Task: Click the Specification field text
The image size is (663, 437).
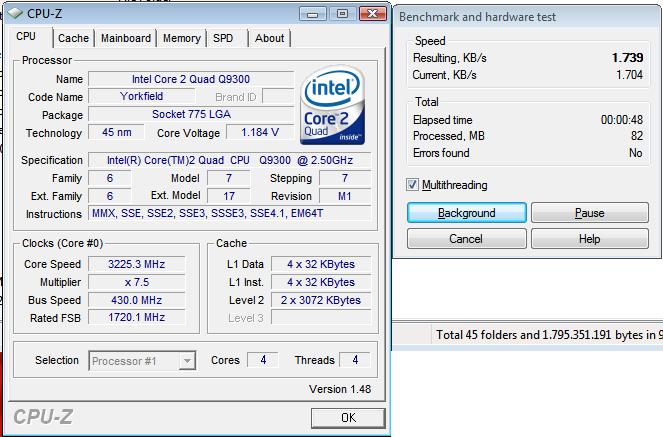Action: (230, 160)
